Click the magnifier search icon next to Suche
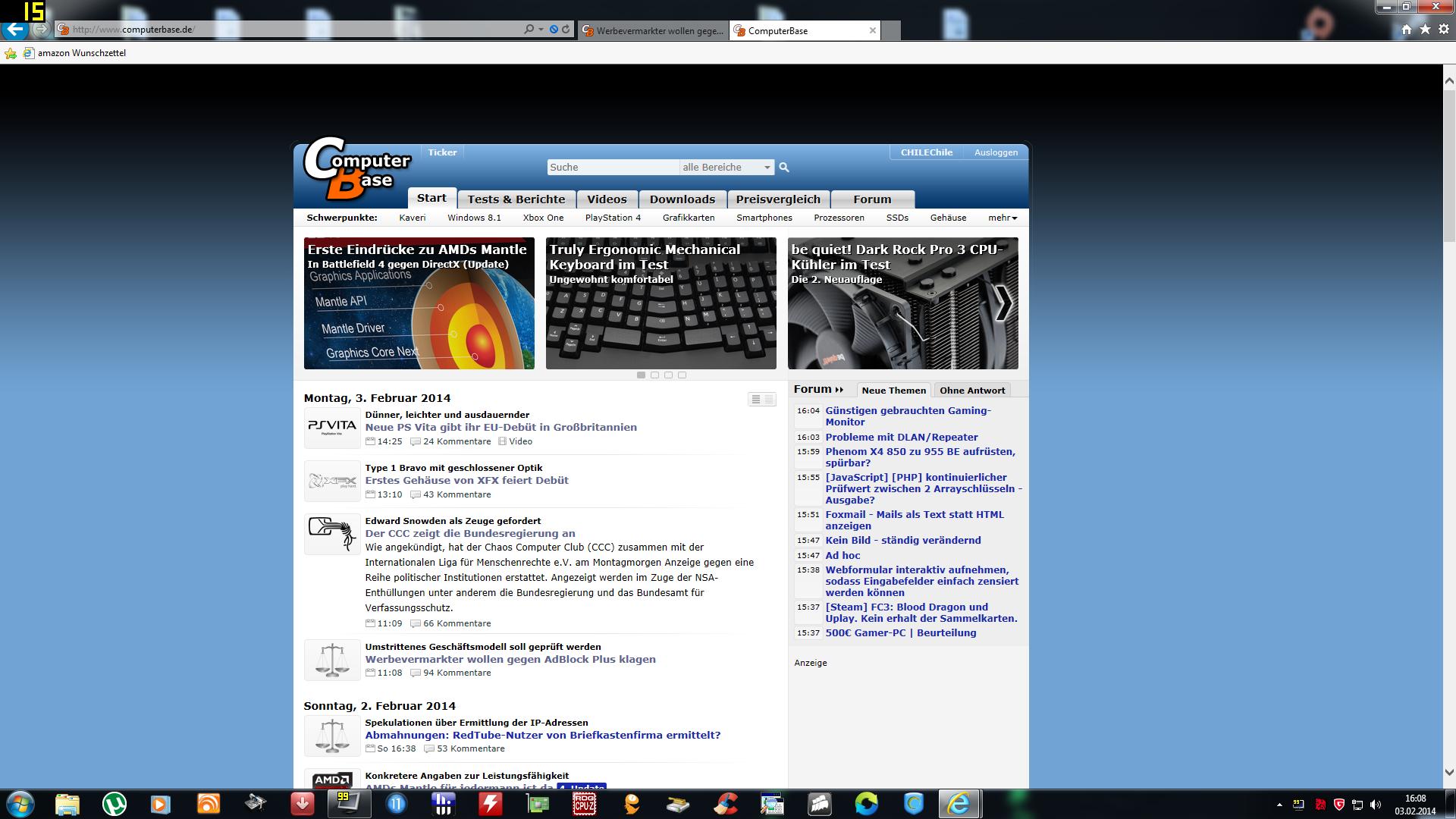1456x819 pixels. (784, 167)
